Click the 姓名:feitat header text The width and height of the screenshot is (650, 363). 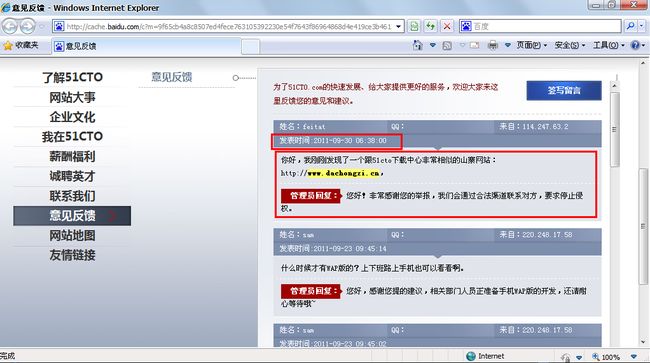tap(302, 127)
